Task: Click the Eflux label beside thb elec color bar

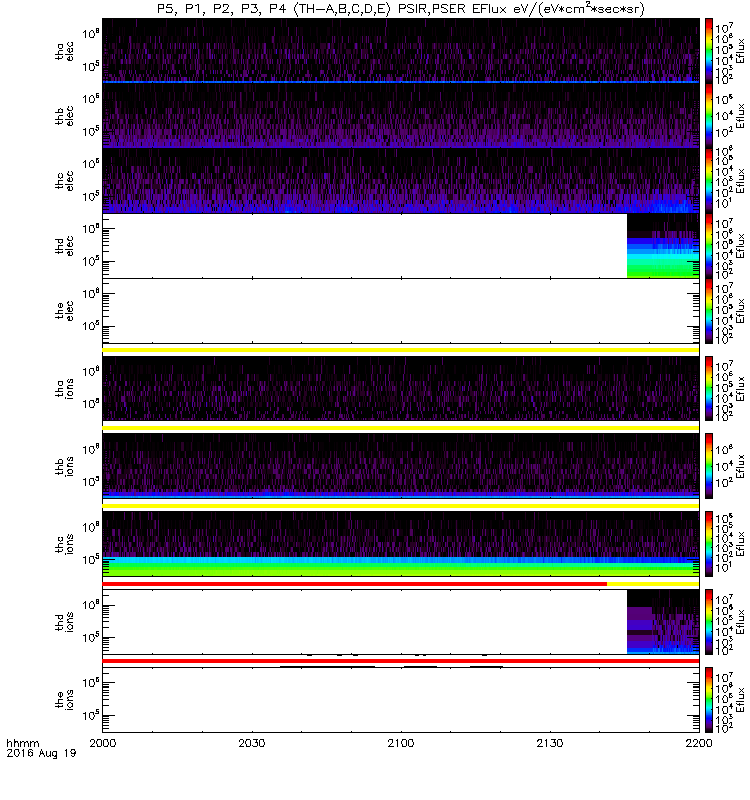Action: [x=740, y=116]
